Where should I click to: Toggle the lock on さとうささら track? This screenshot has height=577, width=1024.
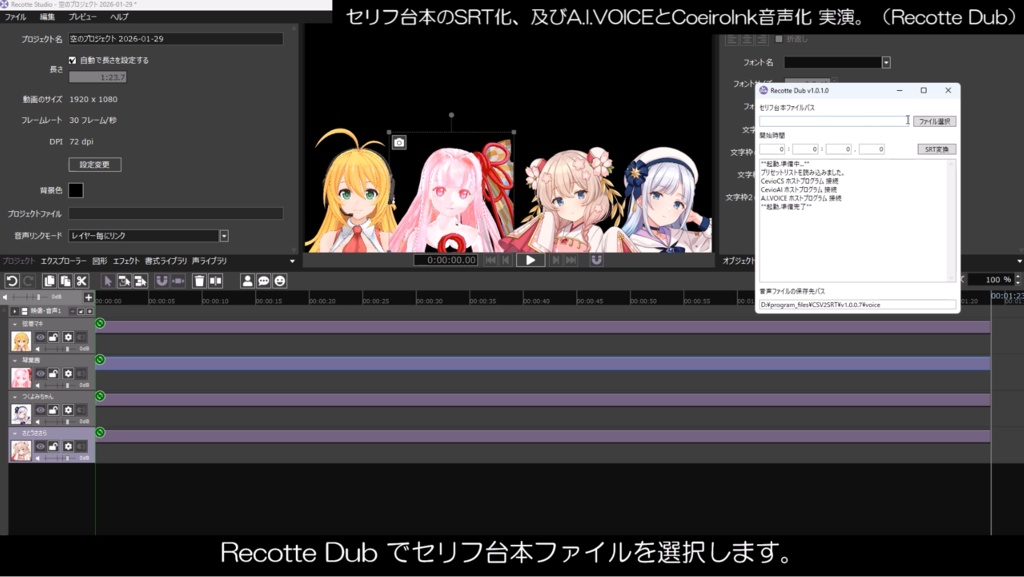click(x=54, y=446)
